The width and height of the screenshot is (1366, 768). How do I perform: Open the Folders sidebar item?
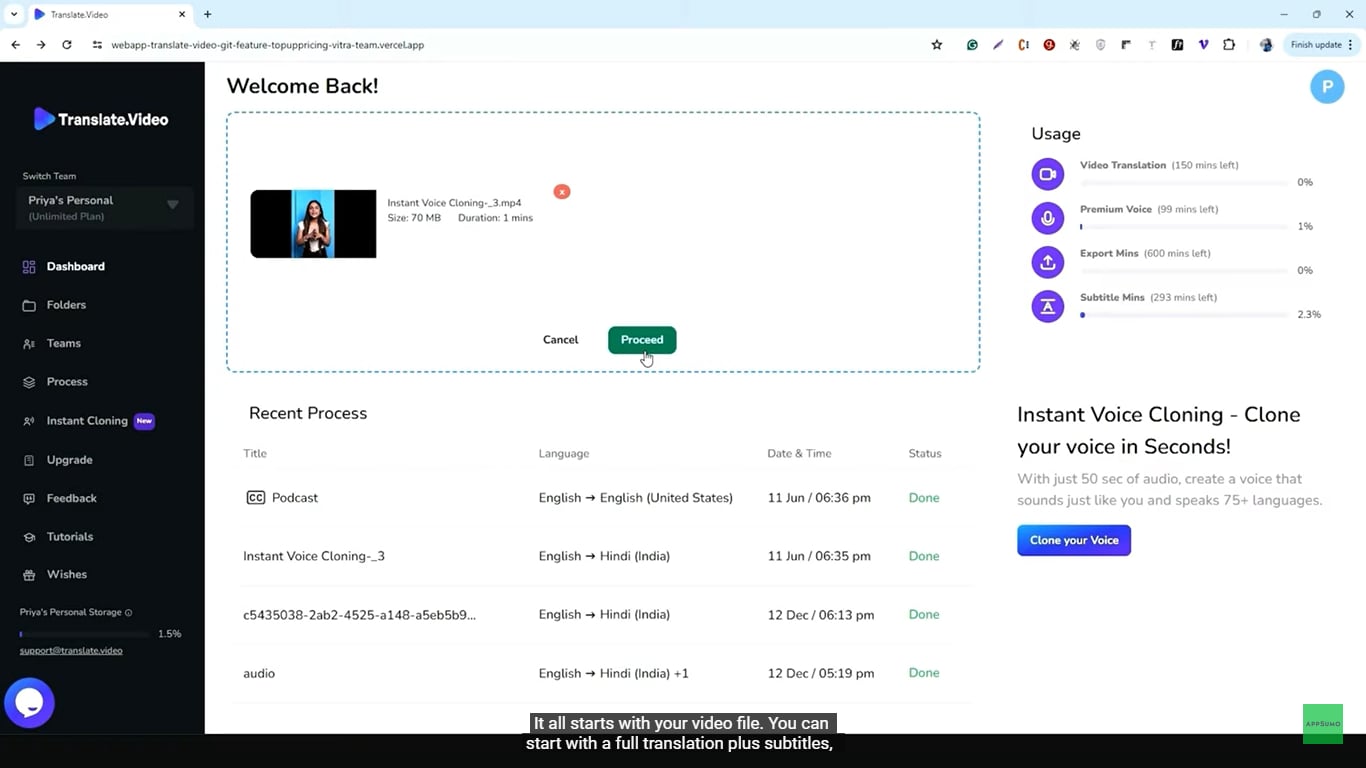pyautogui.click(x=66, y=305)
